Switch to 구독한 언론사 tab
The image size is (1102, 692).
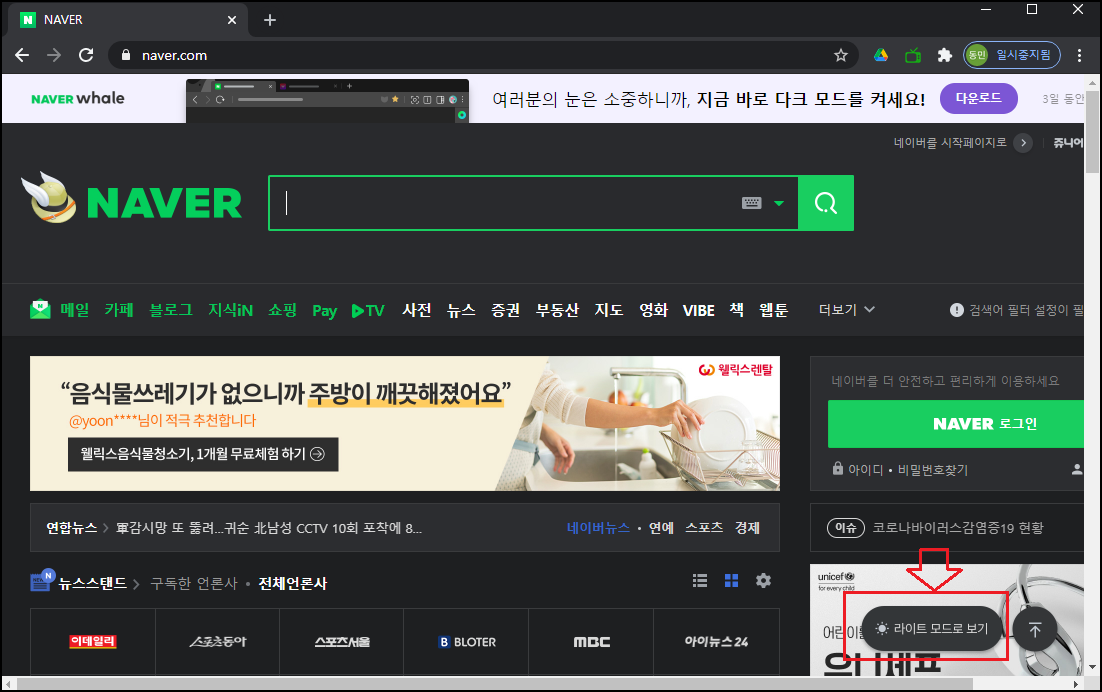tap(194, 583)
